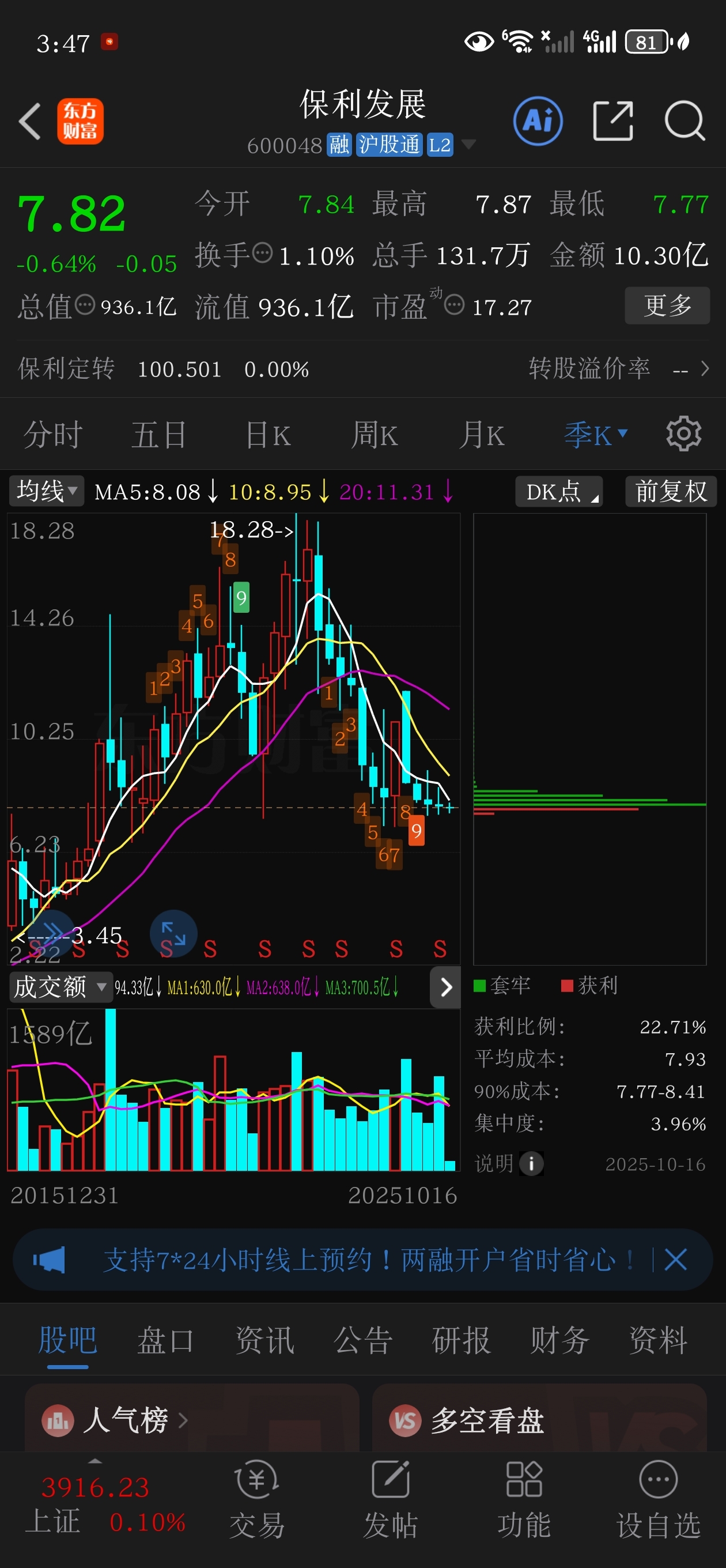Close the 两融开户 banner

pos(675,1260)
